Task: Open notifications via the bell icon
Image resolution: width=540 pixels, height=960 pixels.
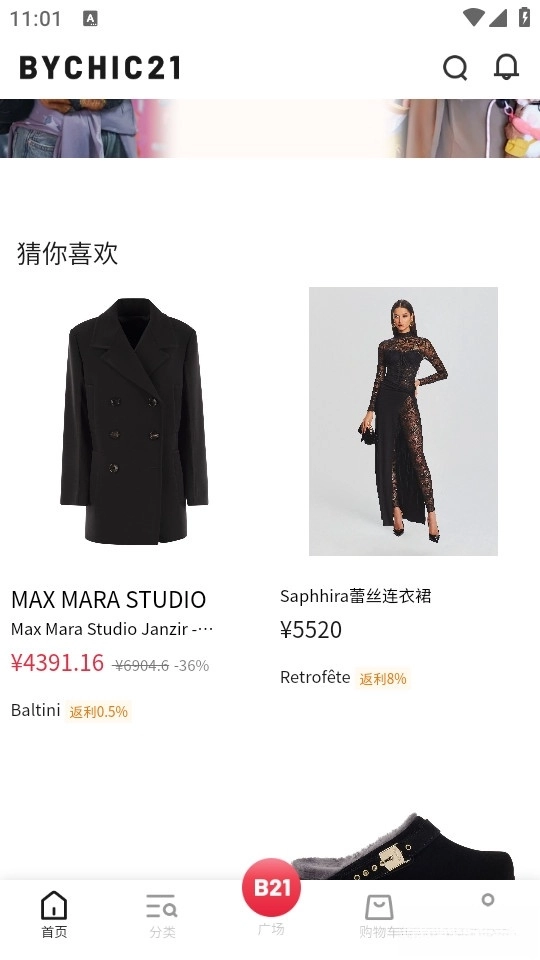Action: click(506, 67)
